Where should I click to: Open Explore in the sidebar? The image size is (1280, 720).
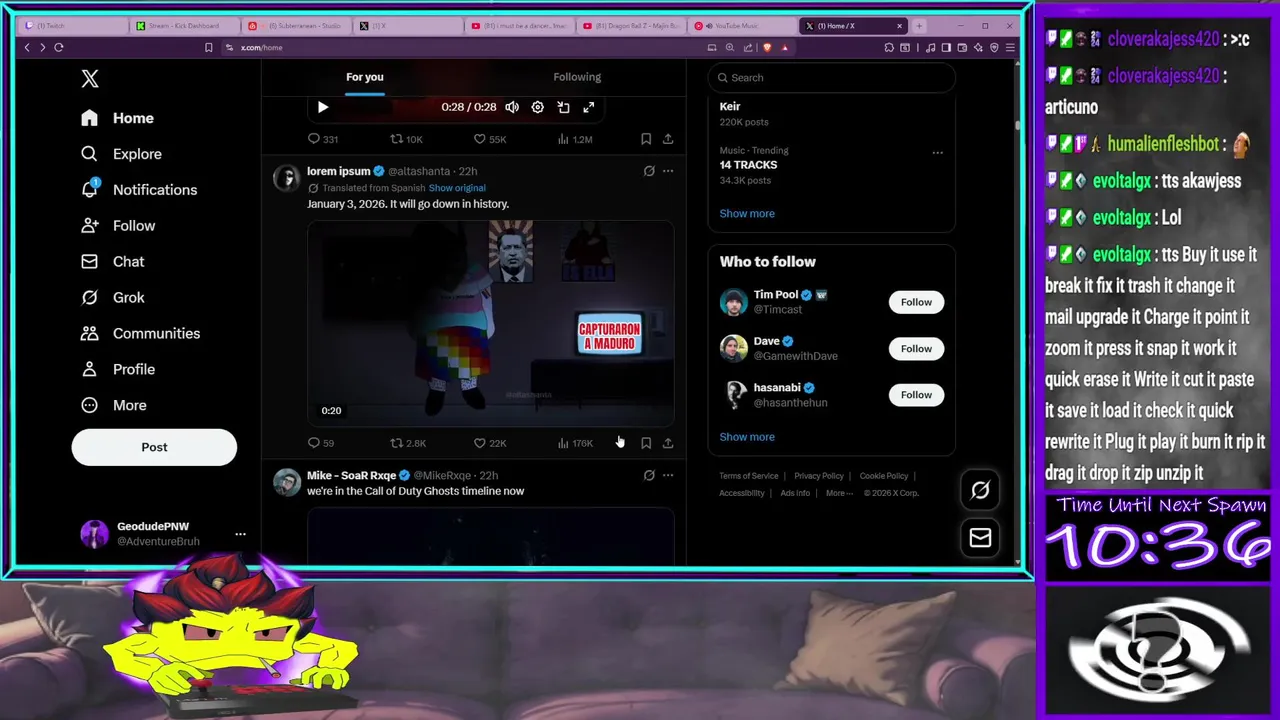point(121,154)
